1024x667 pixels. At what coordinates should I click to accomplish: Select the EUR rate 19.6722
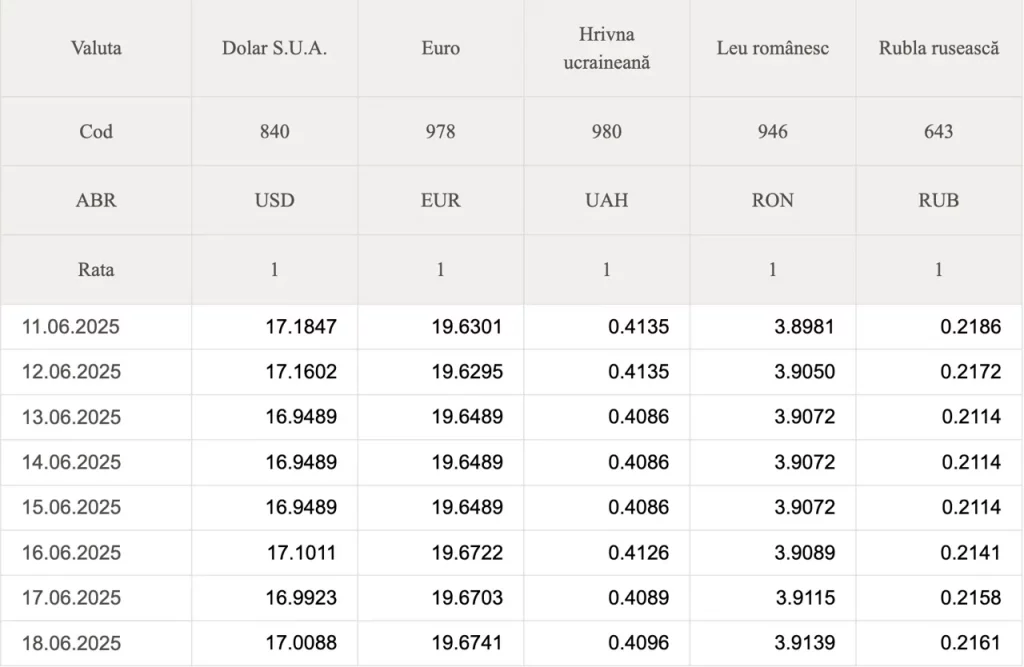(x=467, y=553)
